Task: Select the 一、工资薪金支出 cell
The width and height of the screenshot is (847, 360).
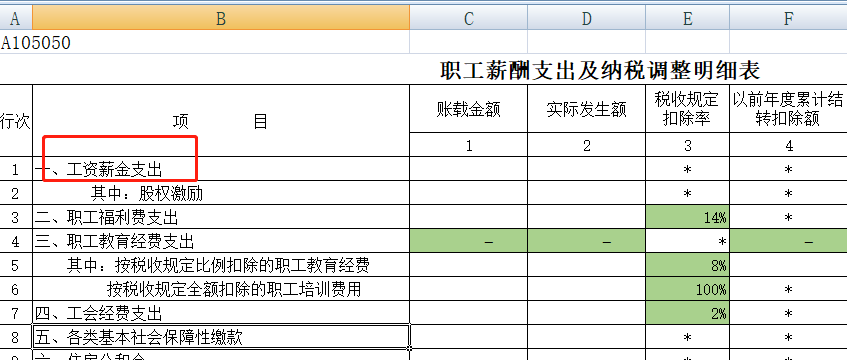Action: click(221, 169)
